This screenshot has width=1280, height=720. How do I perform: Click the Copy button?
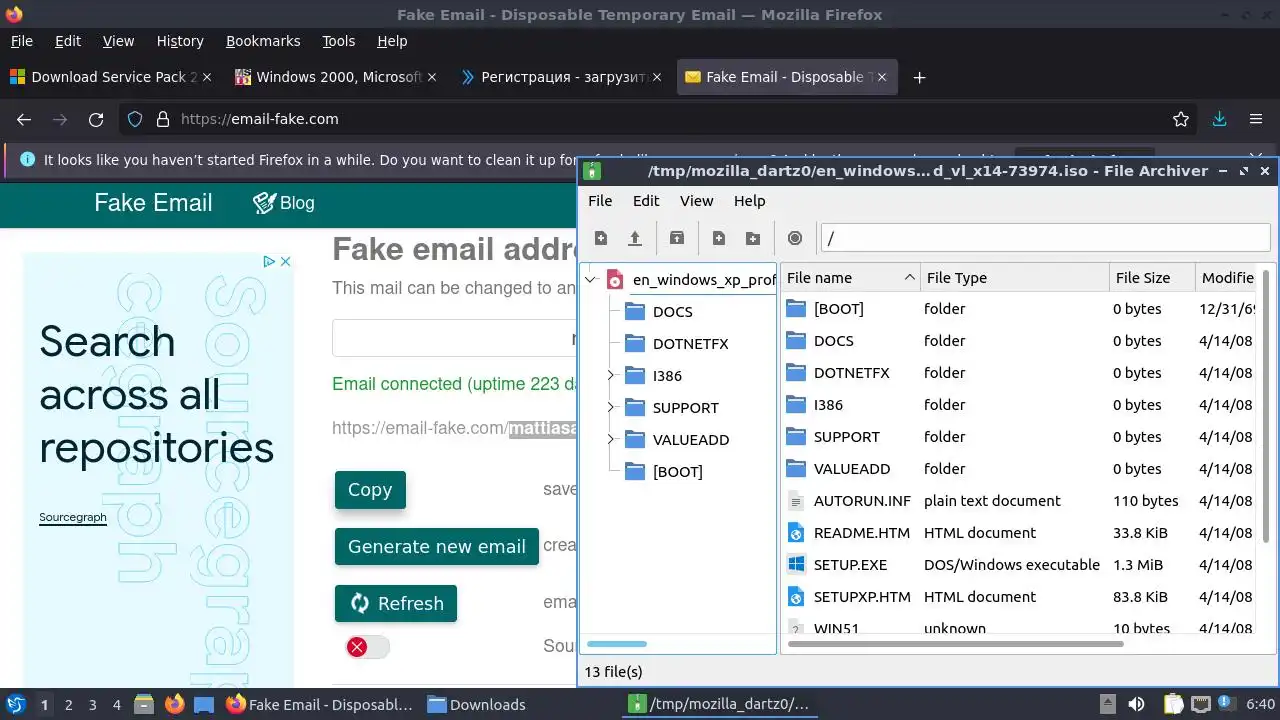pyautogui.click(x=370, y=490)
